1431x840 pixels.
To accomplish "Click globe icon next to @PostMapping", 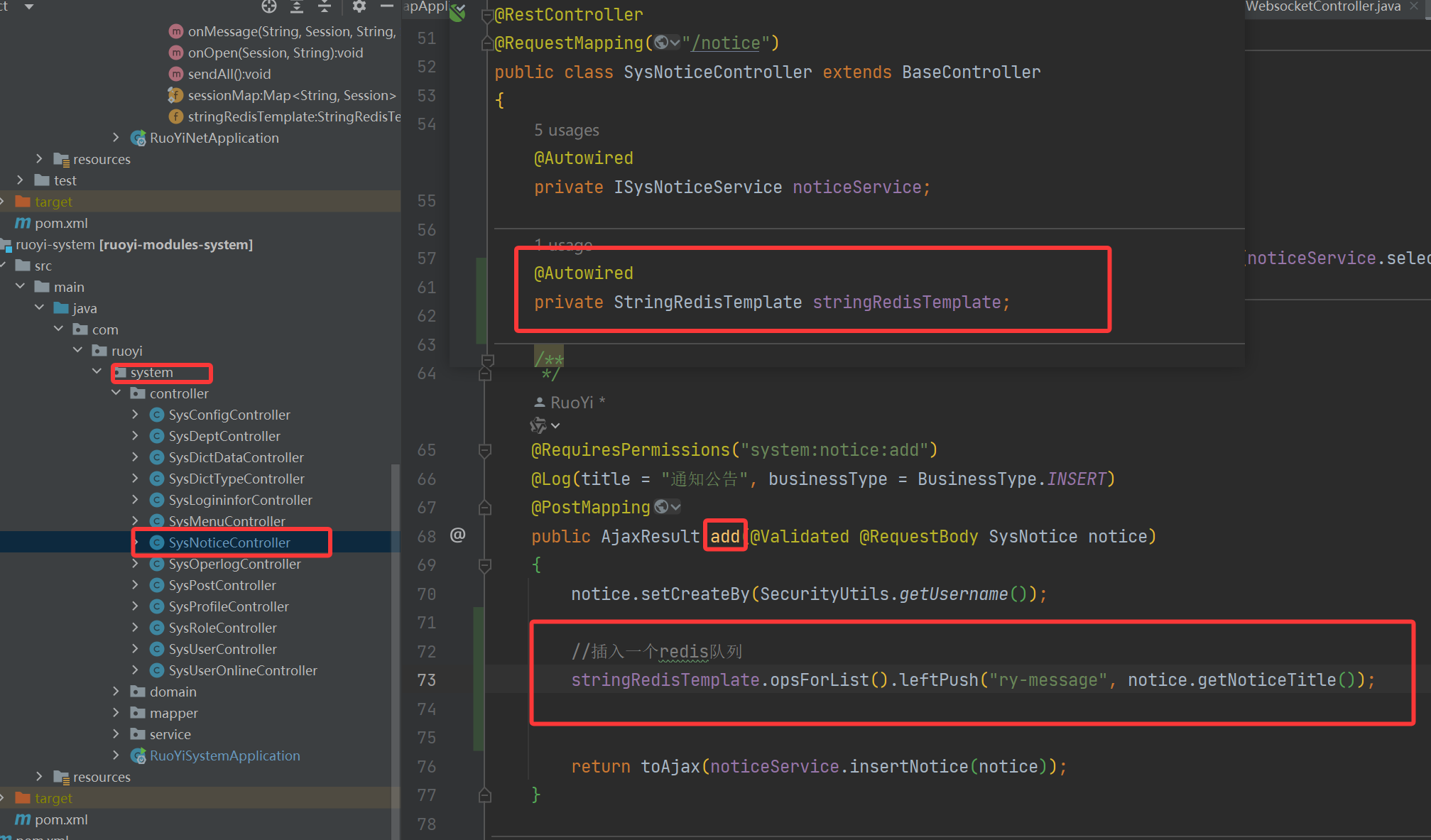I will click(662, 507).
